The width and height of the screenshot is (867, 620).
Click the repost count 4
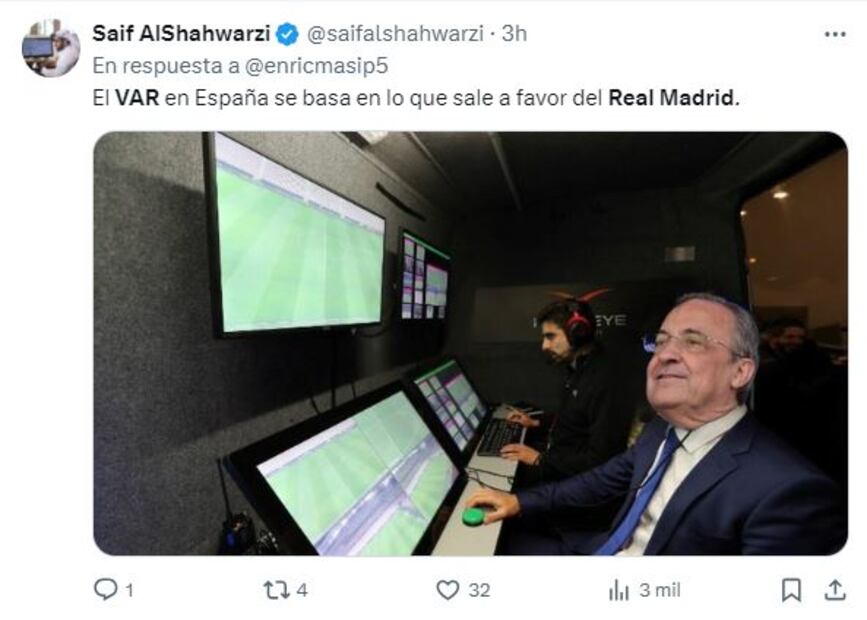(302, 590)
